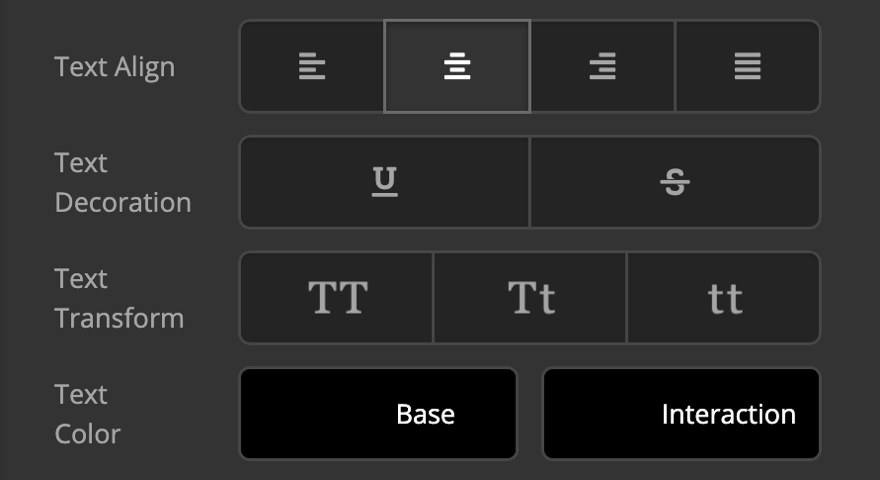Click the word Interaction in color button
This screenshot has width=880, height=480.
(728, 414)
